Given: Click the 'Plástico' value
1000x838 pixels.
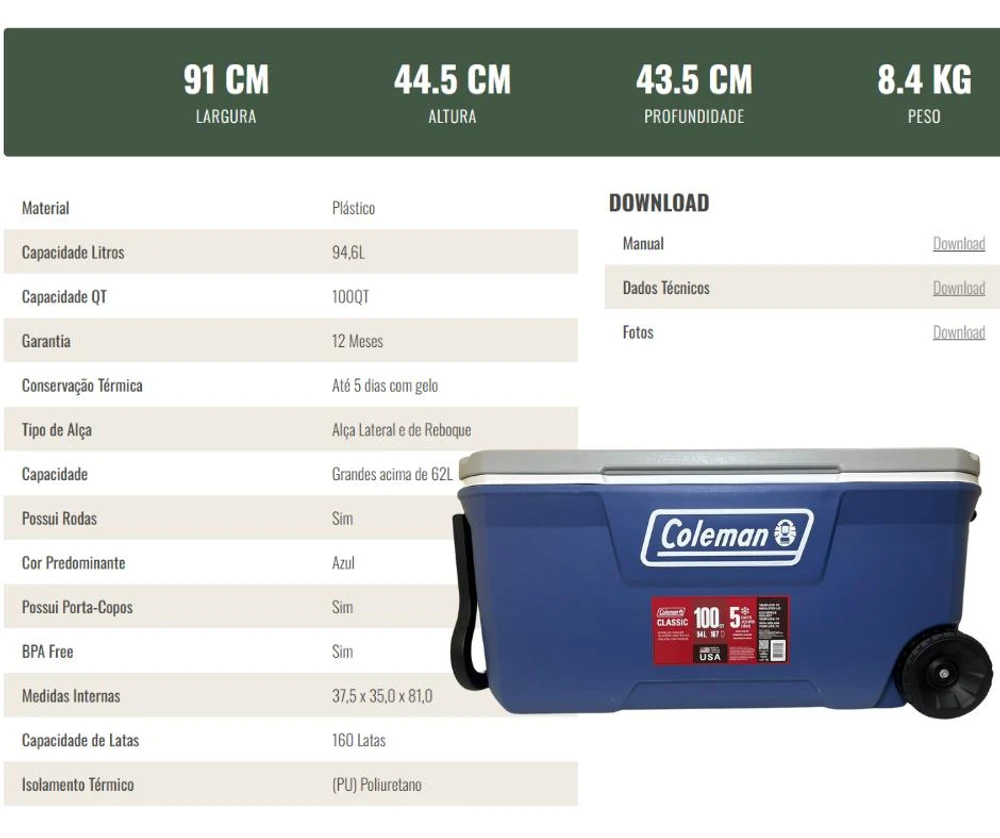Looking at the screenshot, I should coord(353,208).
